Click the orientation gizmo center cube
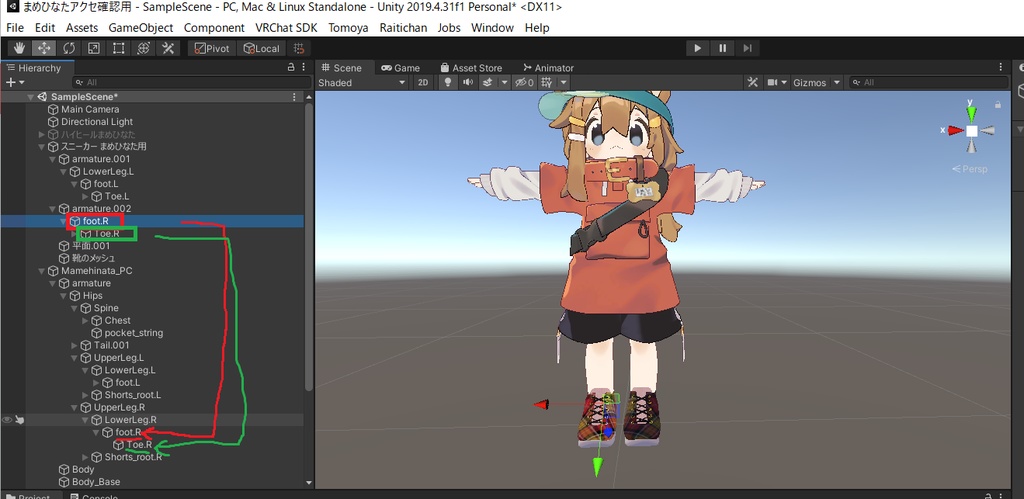This screenshot has width=1024, height=499. click(972, 131)
